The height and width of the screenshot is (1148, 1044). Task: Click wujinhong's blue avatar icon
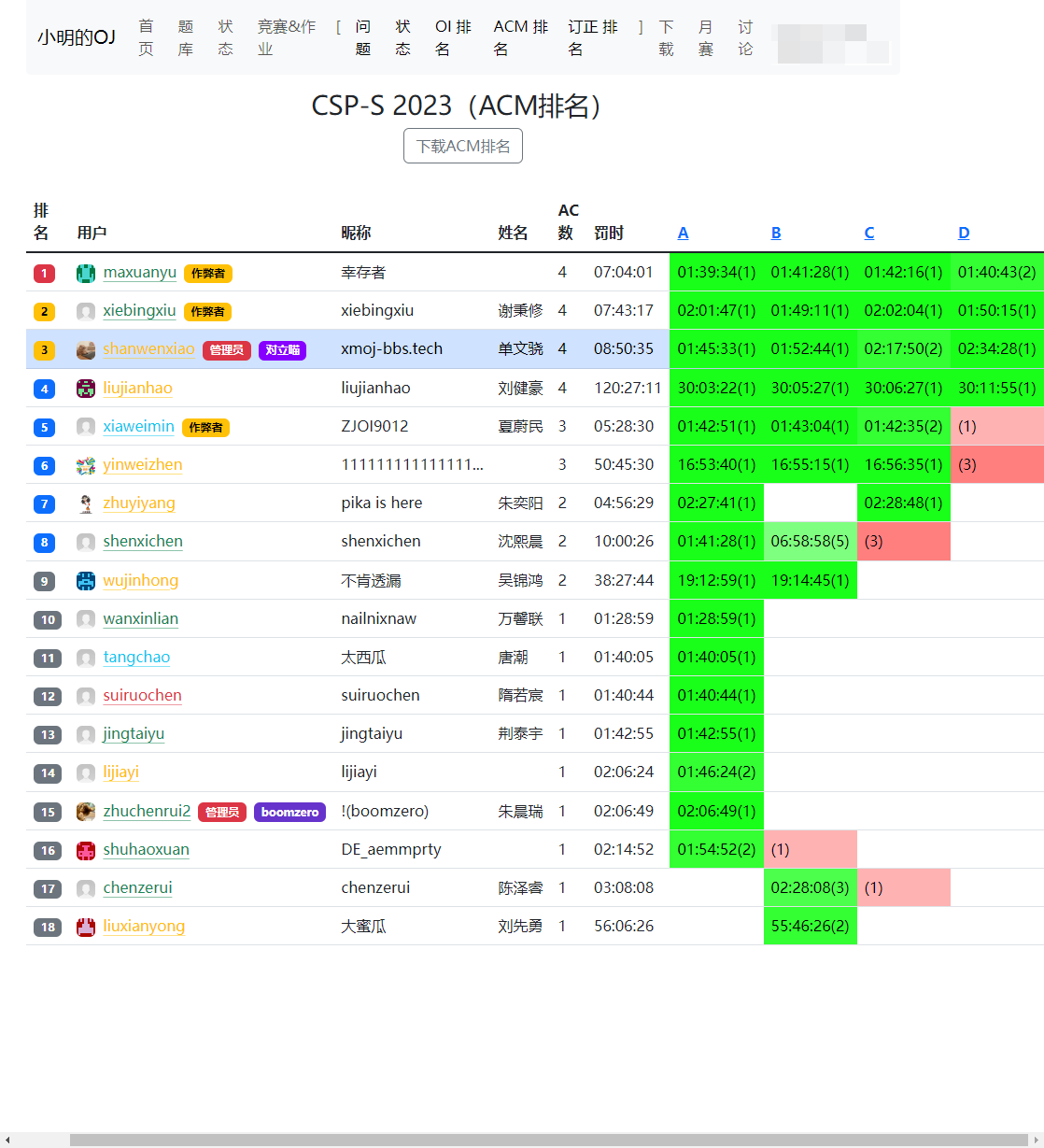click(x=86, y=581)
